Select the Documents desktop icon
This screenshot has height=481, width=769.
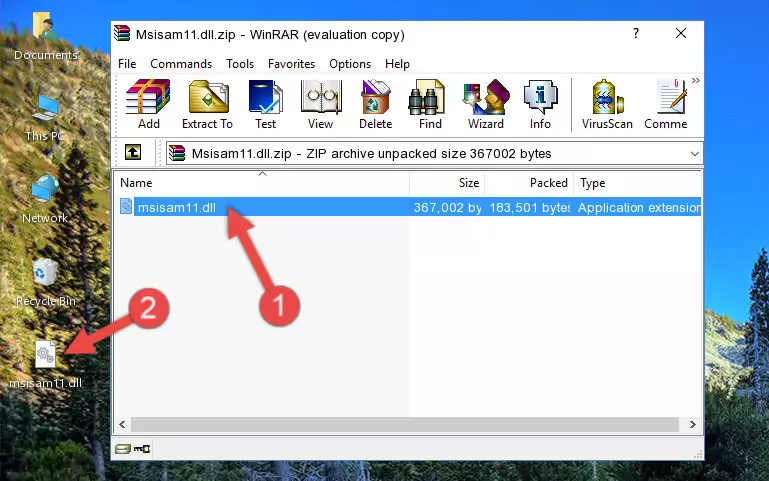coord(45,35)
